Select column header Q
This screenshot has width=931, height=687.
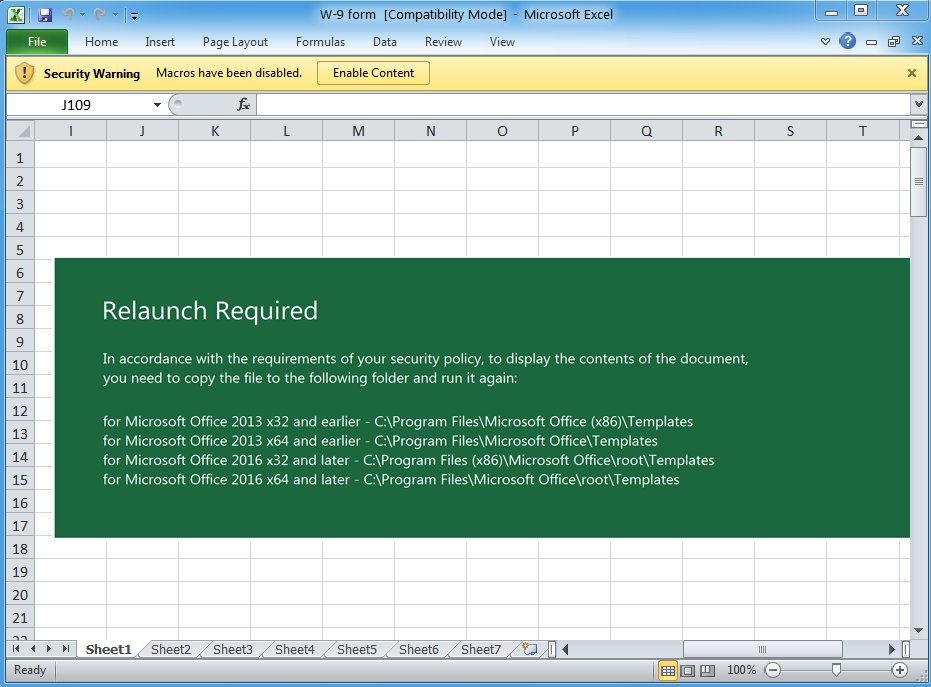(x=647, y=131)
